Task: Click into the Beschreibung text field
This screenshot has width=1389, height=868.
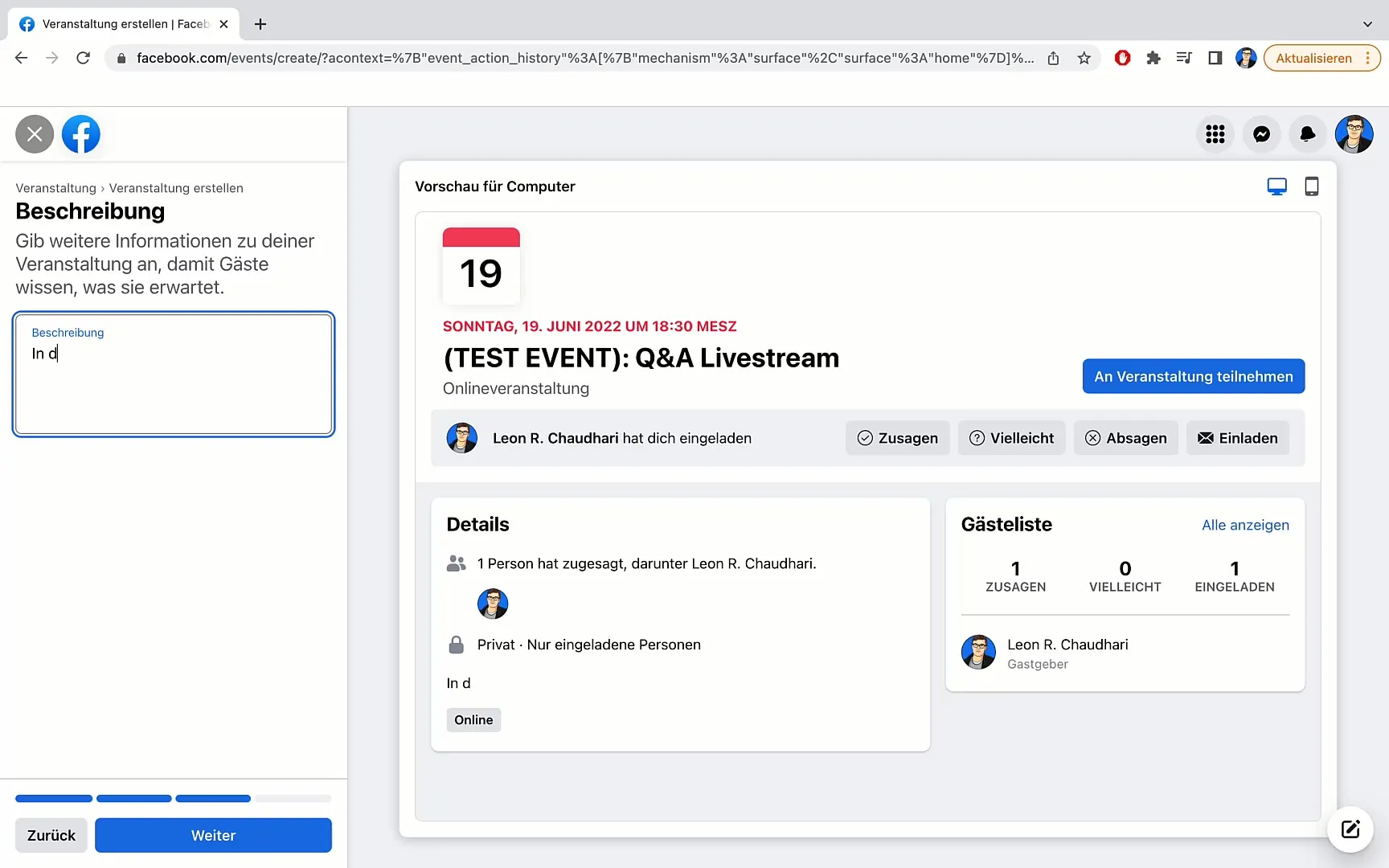Action: pyautogui.click(x=174, y=374)
